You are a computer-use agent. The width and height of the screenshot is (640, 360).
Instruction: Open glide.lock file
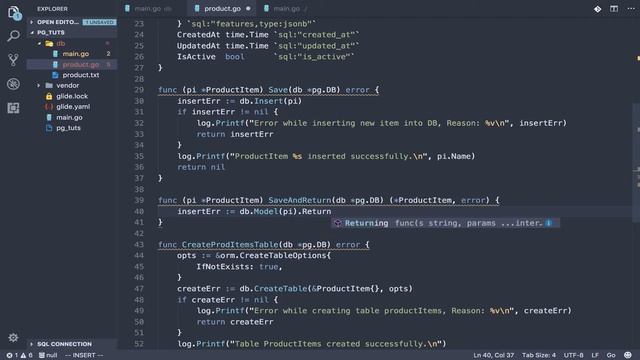[x=72, y=96]
